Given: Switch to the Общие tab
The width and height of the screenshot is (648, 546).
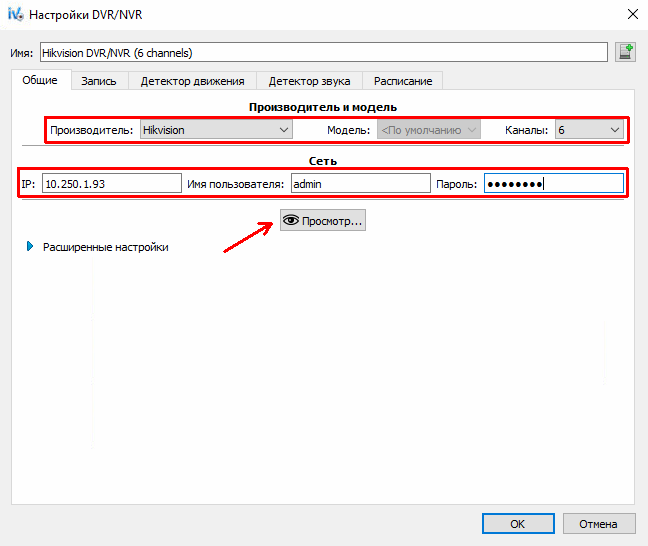Looking at the screenshot, I should pos(40,80).
